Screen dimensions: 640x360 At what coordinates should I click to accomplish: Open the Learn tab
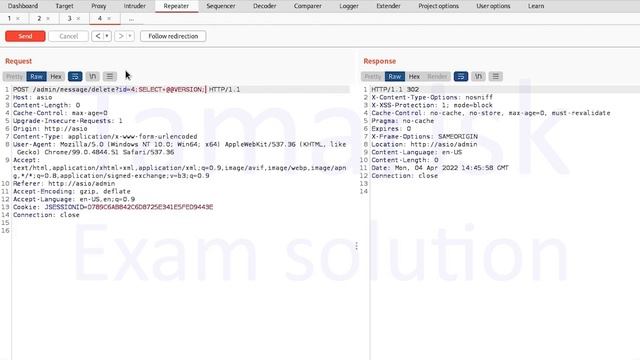pyautogui.click(x=536, y=6)
